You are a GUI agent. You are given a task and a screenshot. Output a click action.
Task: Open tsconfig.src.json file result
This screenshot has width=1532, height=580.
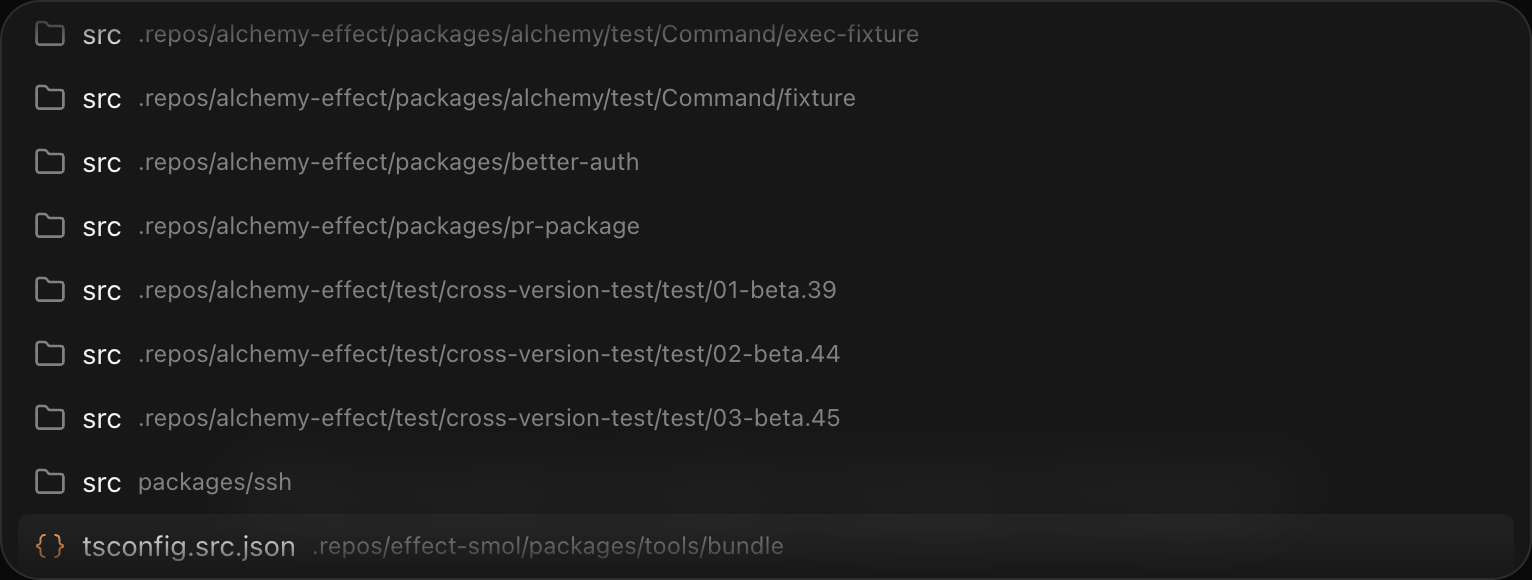[x=766, y=546]
